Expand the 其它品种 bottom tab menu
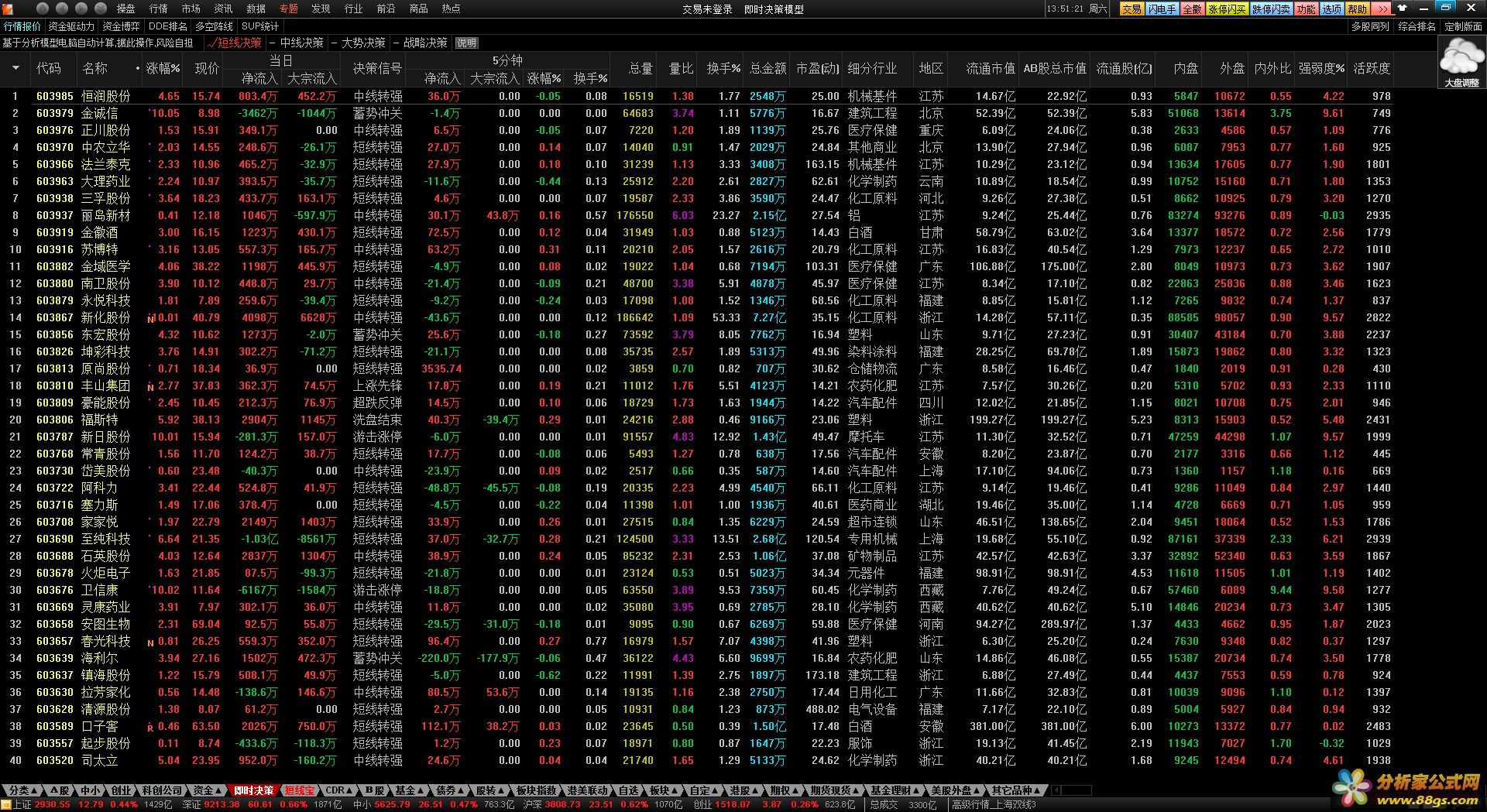Viewport: 1487px width, 812px height. (x=1016, y=790)
